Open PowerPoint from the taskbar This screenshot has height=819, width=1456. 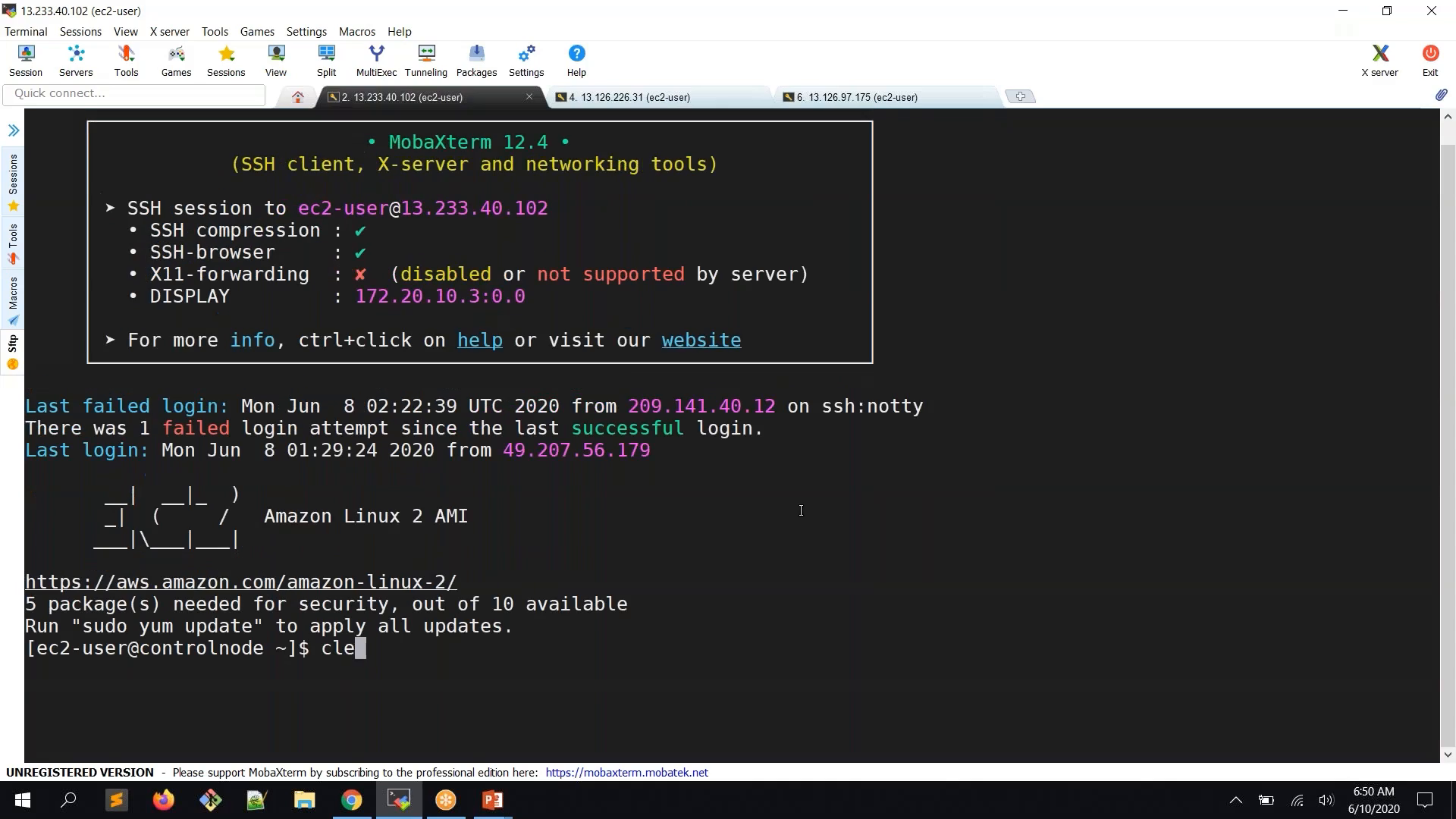tap(492, 800)
